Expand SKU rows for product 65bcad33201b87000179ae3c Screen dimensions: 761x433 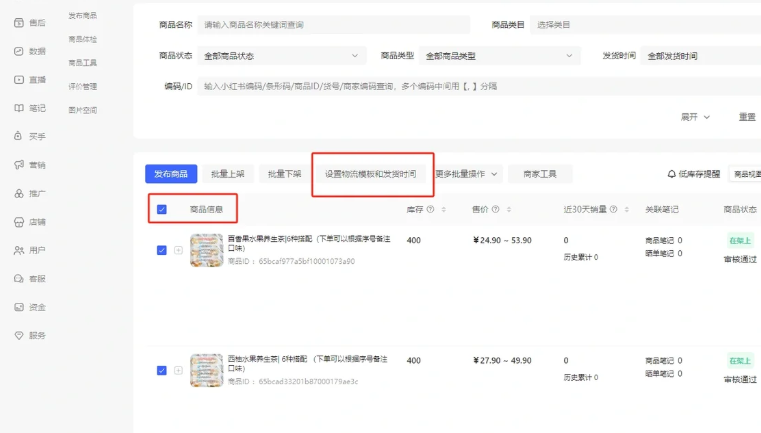178,370
